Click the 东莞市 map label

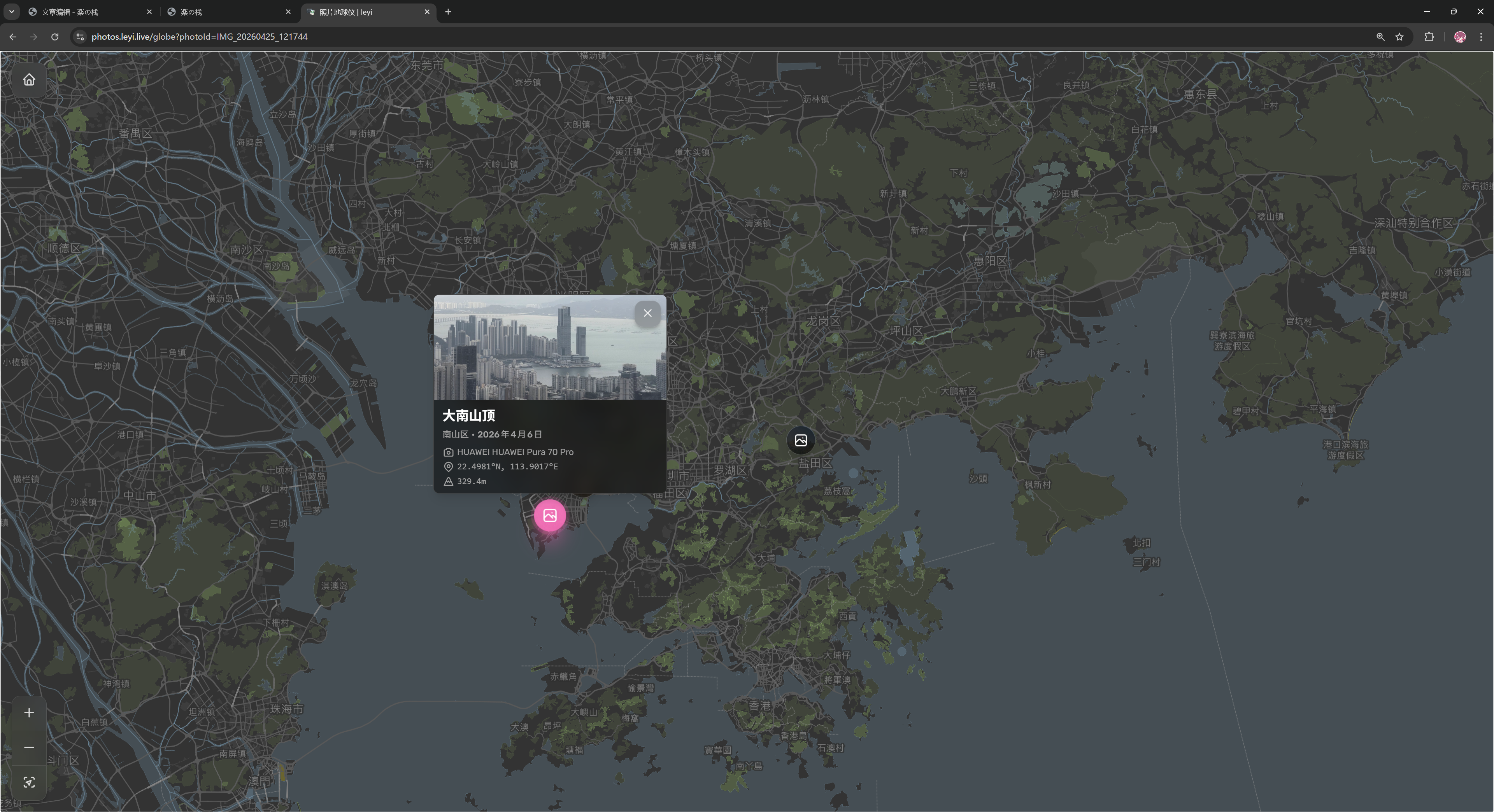point(427,65)
